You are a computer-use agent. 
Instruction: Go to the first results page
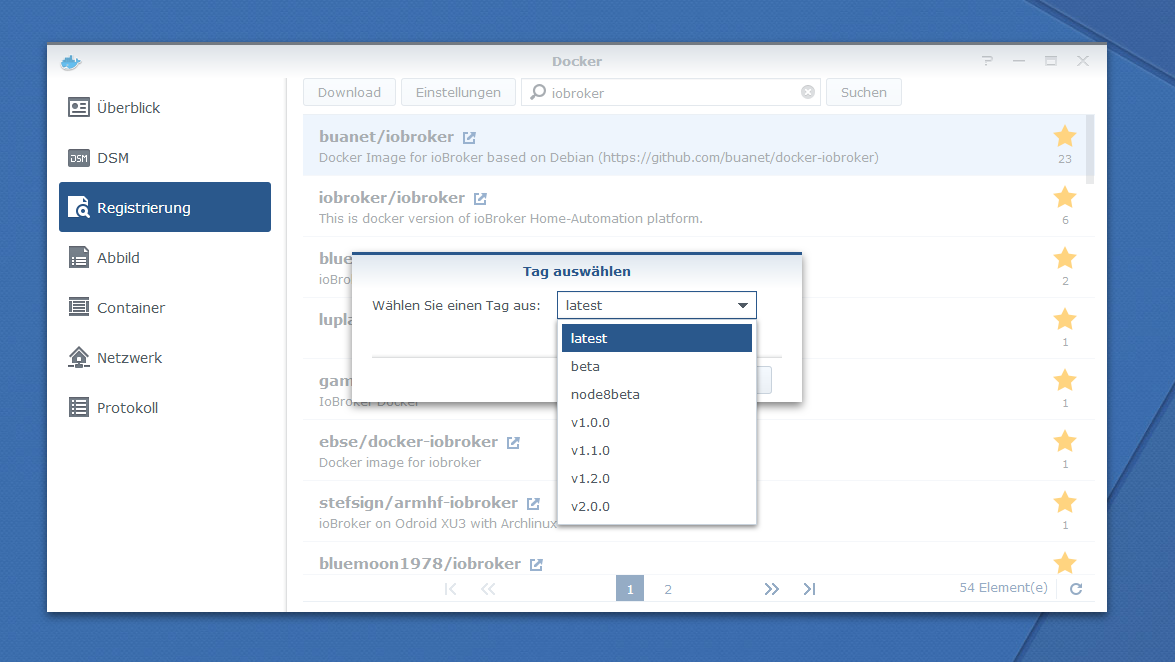(x=450, y=589)
